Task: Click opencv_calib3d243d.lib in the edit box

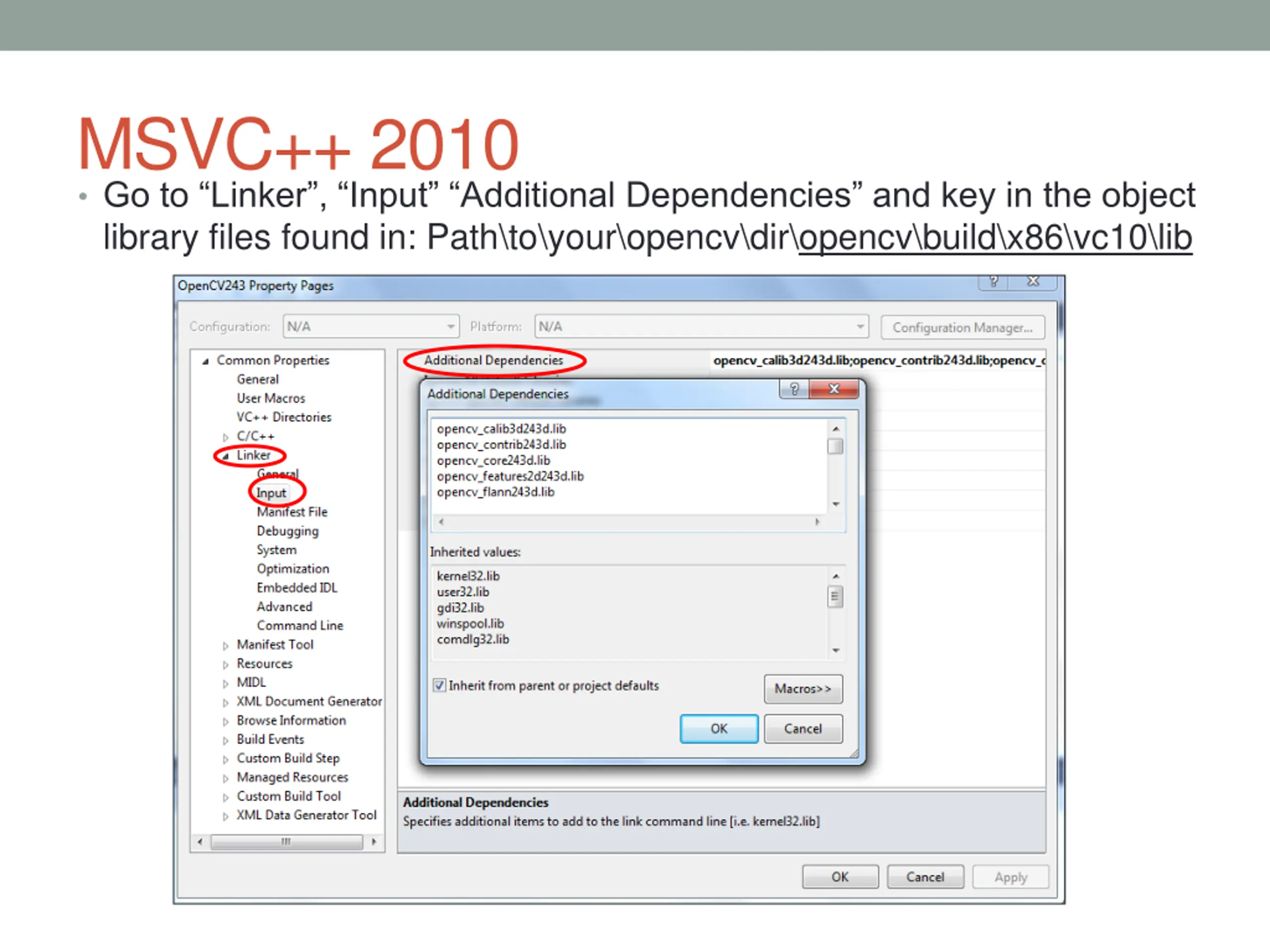Action: click(501, 429)
